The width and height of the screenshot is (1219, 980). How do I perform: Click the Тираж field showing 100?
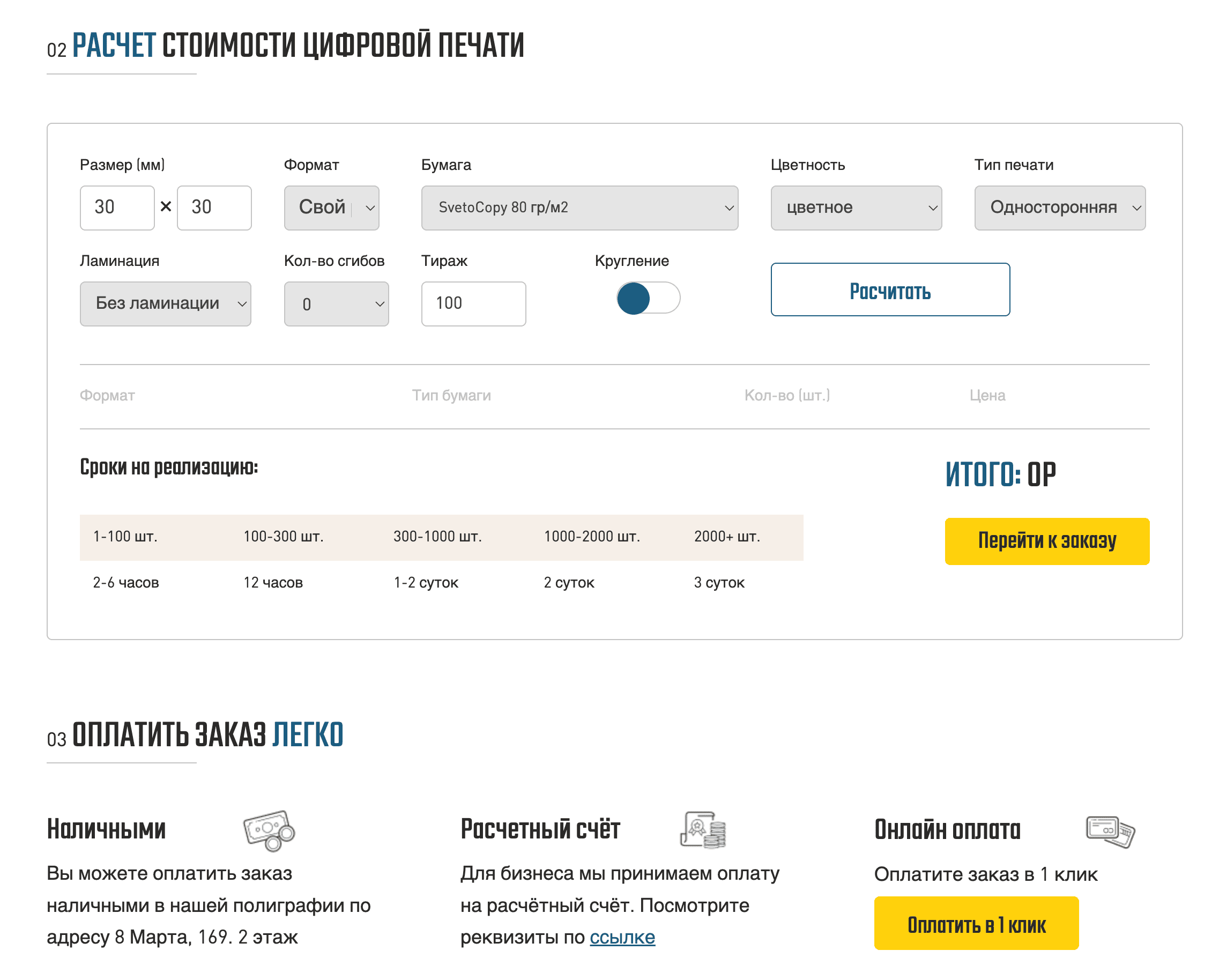(x=474, y=303)
